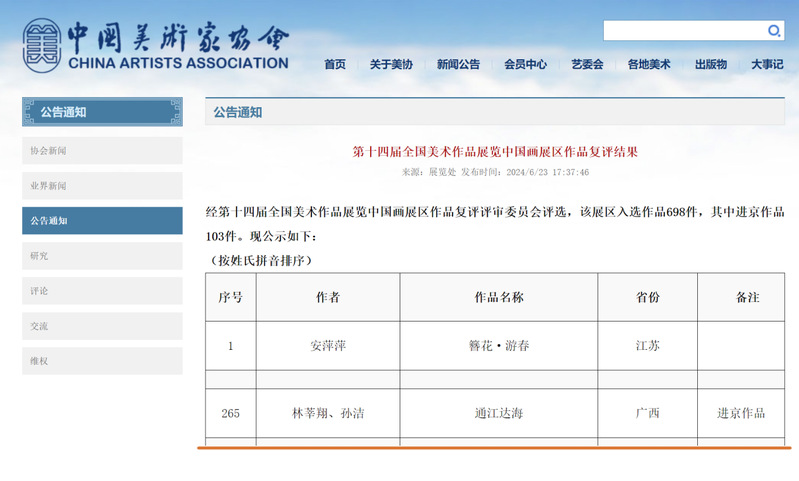Click the search magnifier icon

coord(774,31)
